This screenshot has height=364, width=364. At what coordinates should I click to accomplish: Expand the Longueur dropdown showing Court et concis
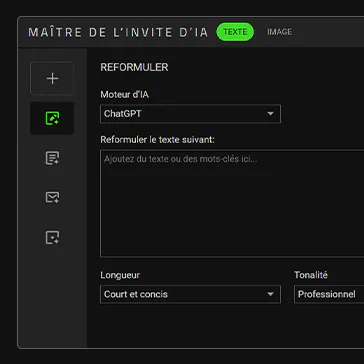click(190, 294)
